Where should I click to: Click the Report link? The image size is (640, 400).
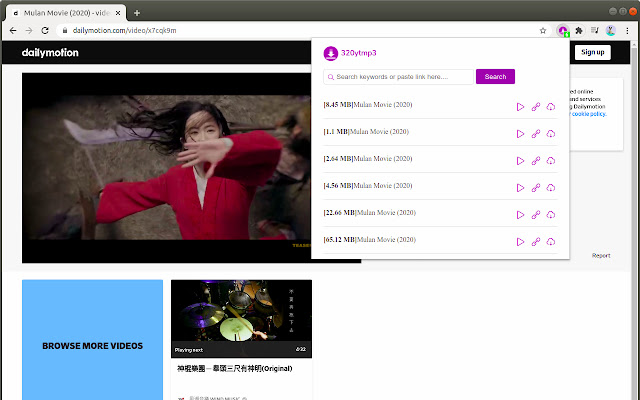(600, 255)
